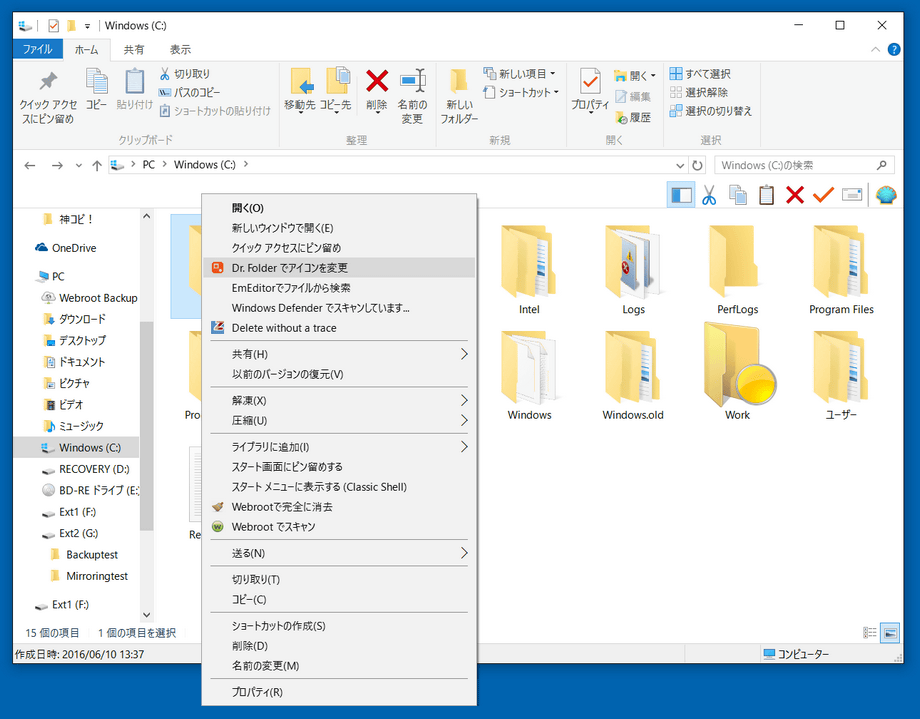The image size is (920, 719).
Task: Choose Delete without a trace
Action: (x=339, y=328)
